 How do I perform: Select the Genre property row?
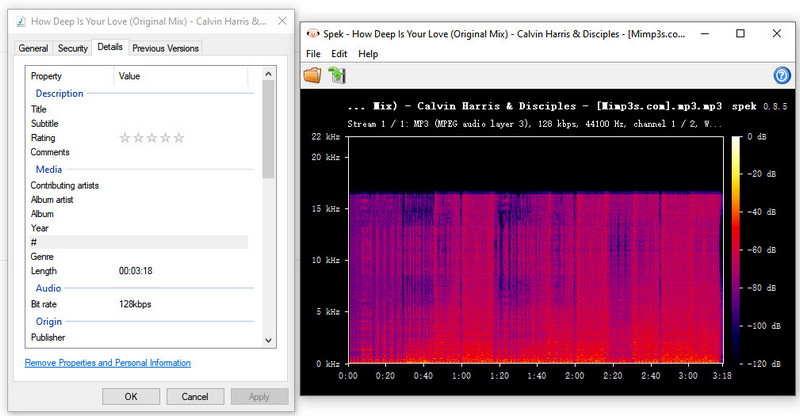pos(139,257)
